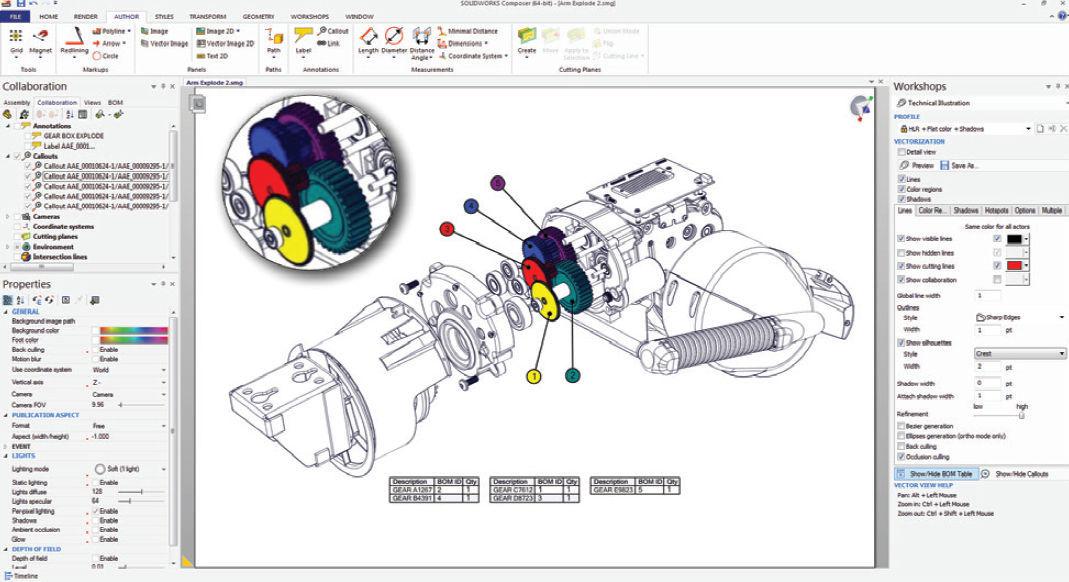Open the HLR + Flat color + Shadows profile dropdown
The width and height of the screenshot is (1069, 582).
[1028, 128]
